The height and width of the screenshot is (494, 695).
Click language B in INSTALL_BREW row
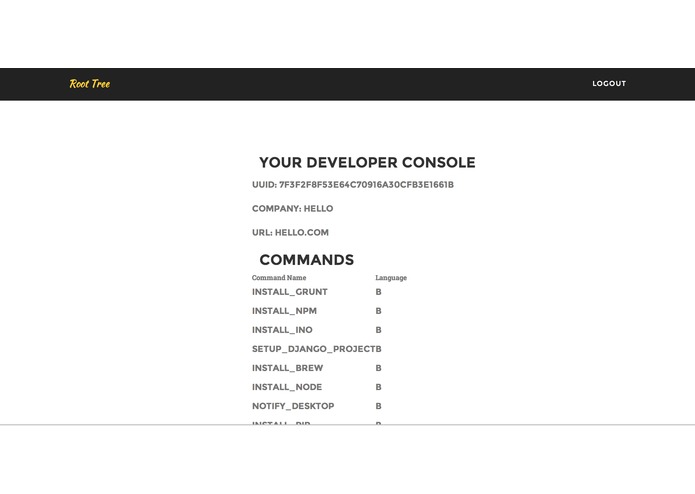[379, 368]
